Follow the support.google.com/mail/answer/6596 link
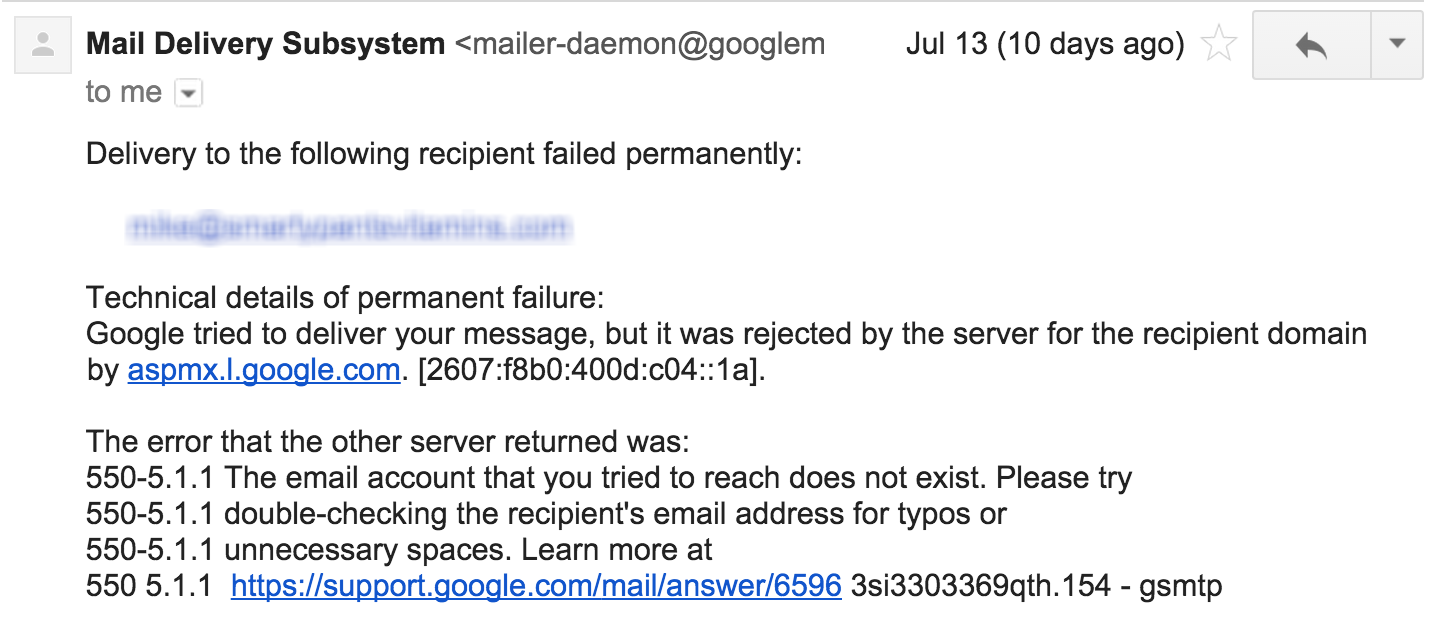 pyautogui.click(x=536, y=586)
